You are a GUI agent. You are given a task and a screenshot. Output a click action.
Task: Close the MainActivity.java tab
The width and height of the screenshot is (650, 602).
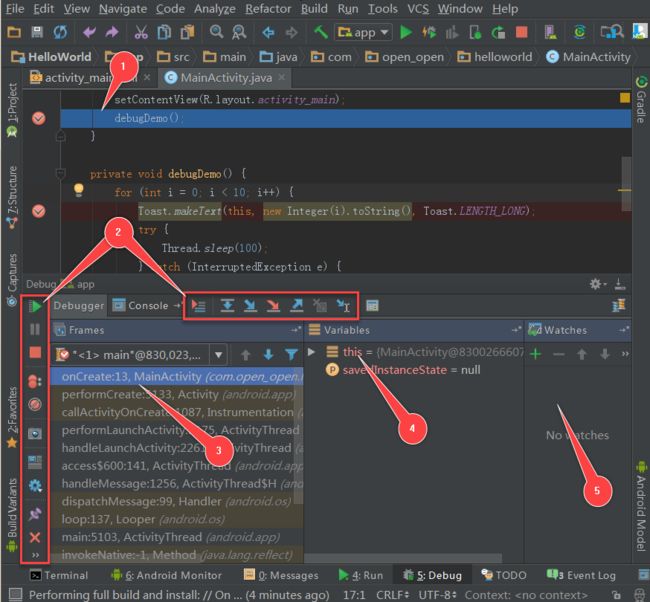click(x=281, y=78)
